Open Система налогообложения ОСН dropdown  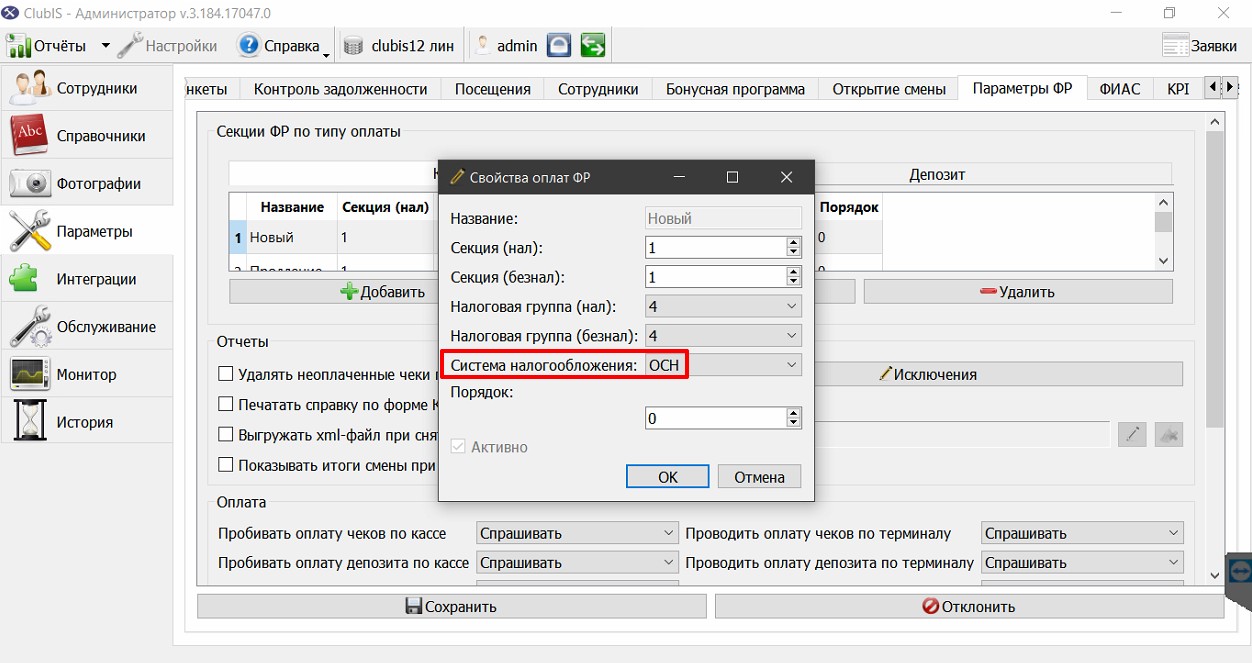click(x=723, y=365)
